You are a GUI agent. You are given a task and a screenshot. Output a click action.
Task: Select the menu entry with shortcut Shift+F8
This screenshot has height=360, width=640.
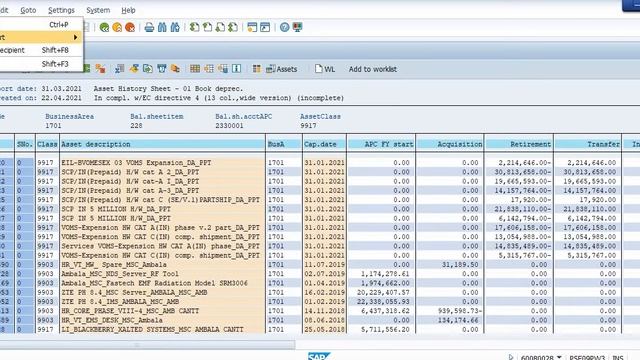pos(41,50)
